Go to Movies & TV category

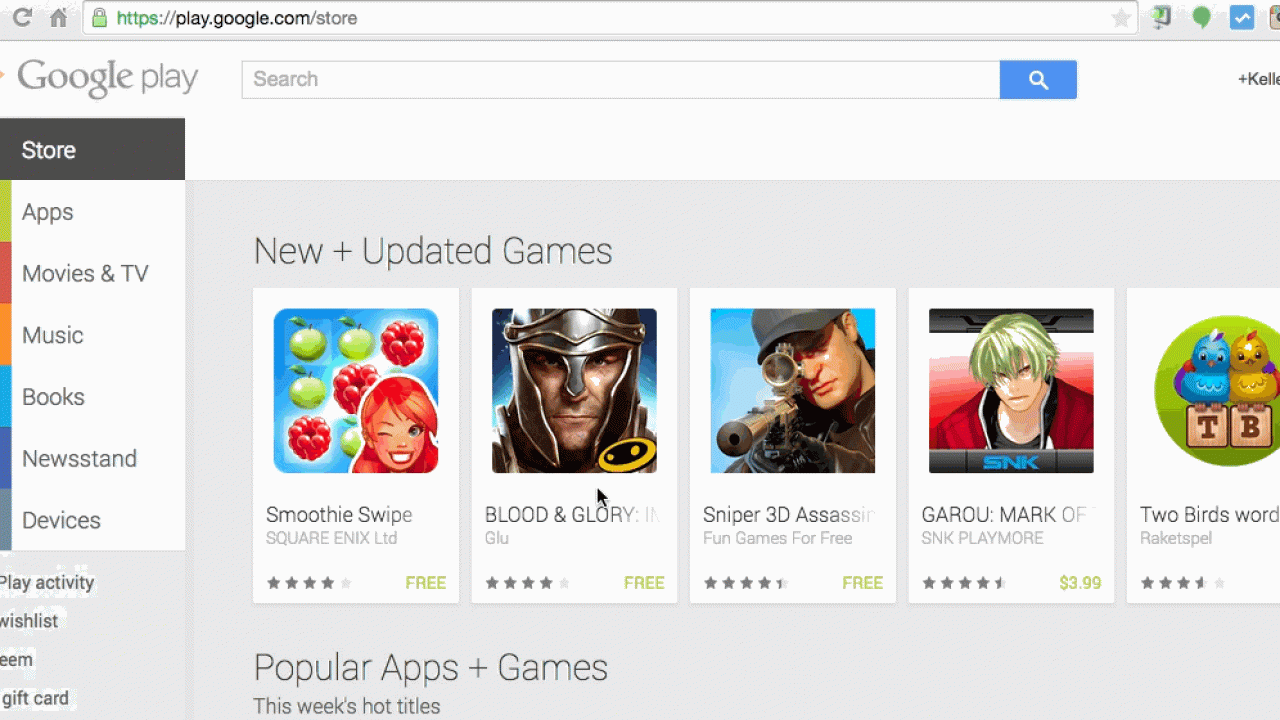click(92, 273)
